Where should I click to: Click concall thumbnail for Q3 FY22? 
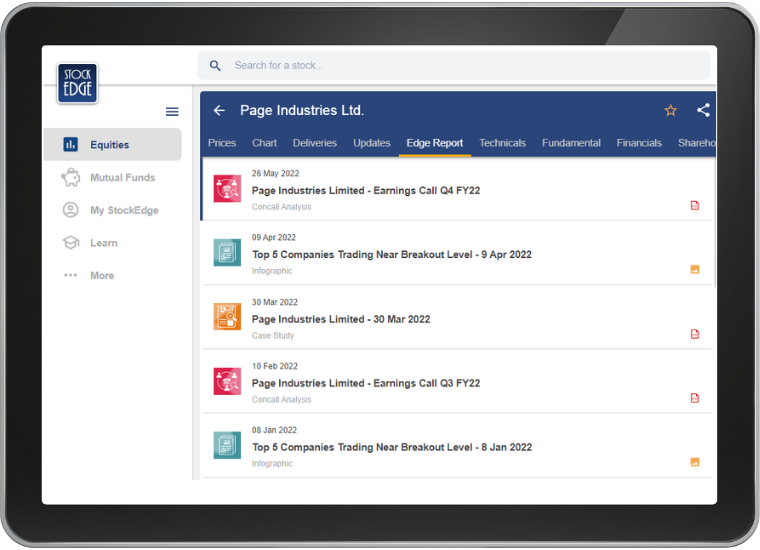click(x=227, y=381)
